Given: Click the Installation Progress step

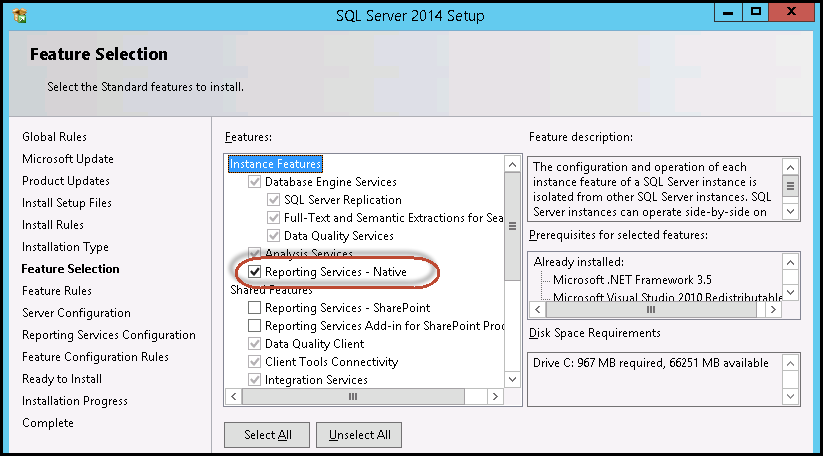Looking at the screenshot, I should coord(75,401).
